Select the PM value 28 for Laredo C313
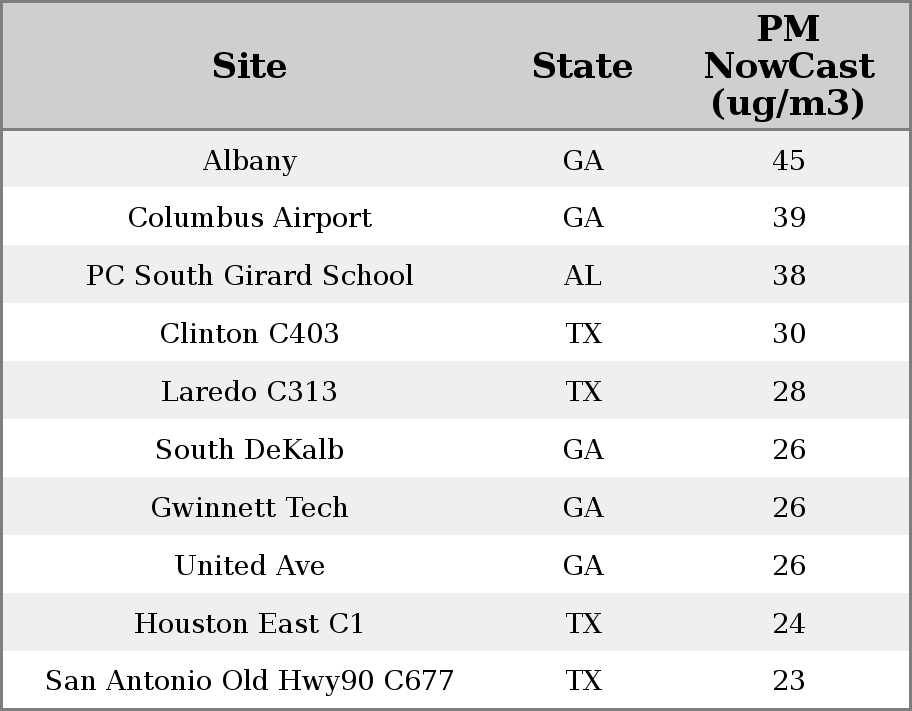The width and height of the screenshot is (912, 711). pos(788,392)
